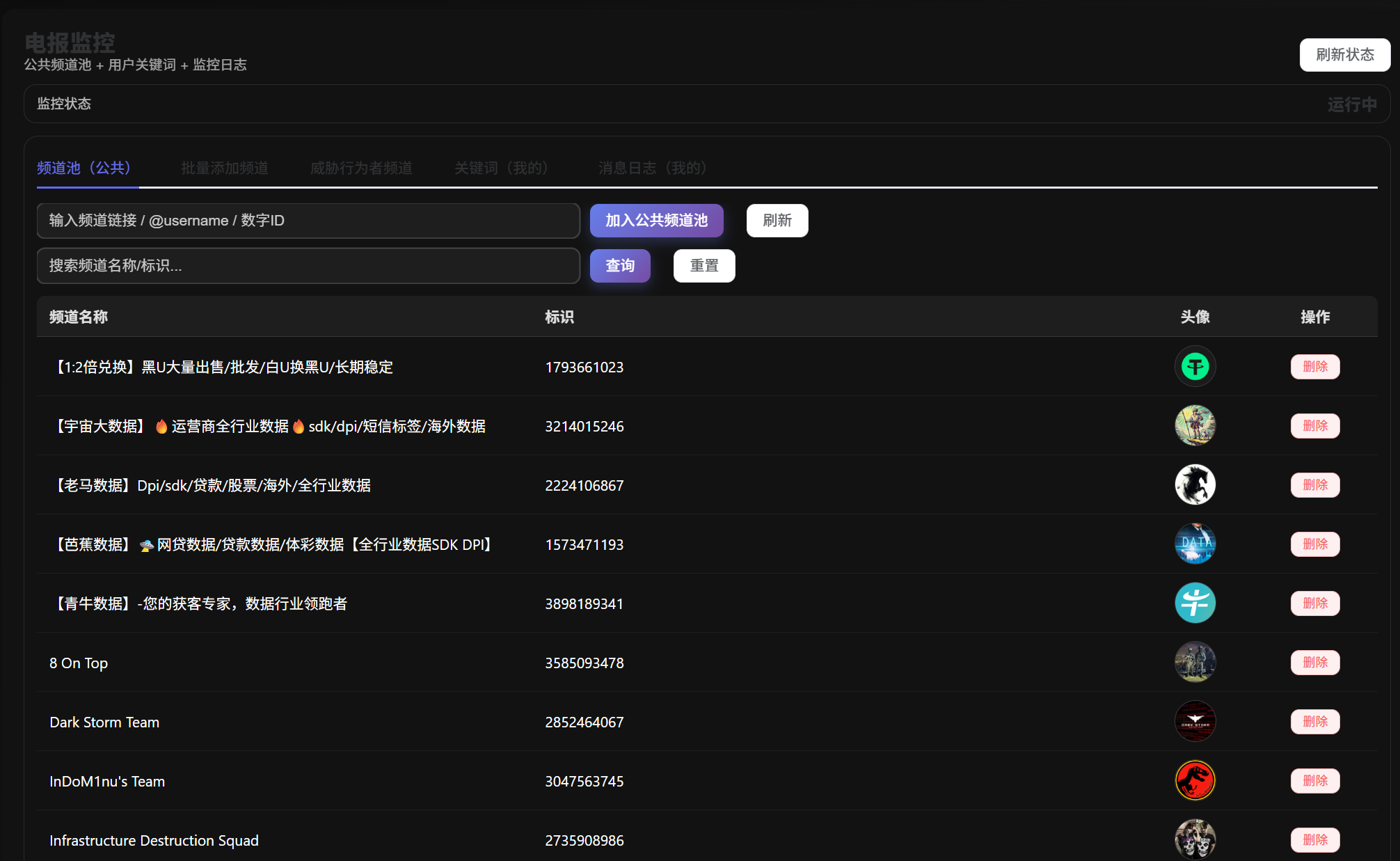Image resolution: width=1400 pixels, height=861 pixels.
Task: Switch to the 批量添加频道 tab
Action: (224, 168)
